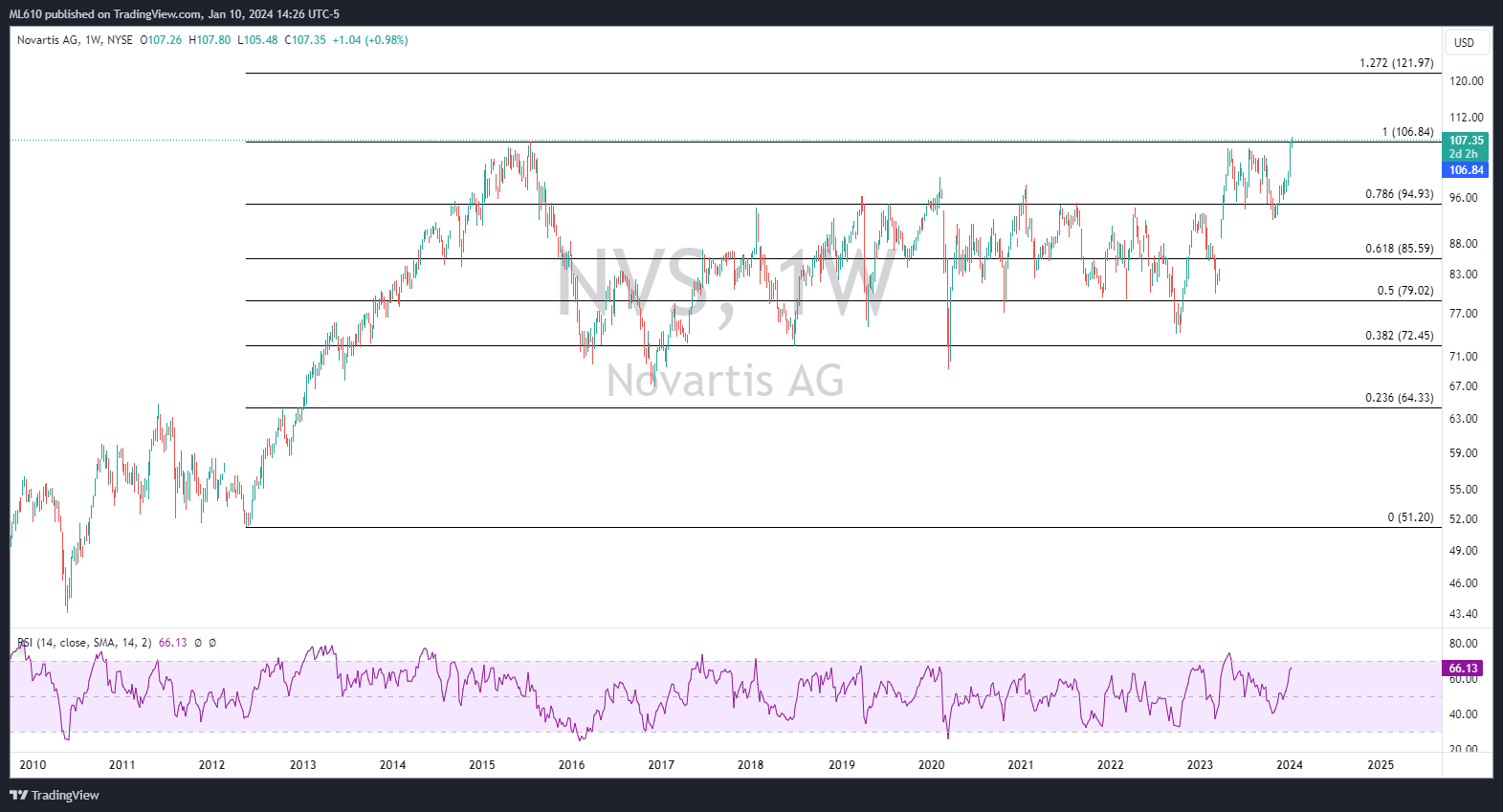Screen dimensions: 1503x812
Task: Open the USD currency selector box
Action: [x=1465, y=42]
